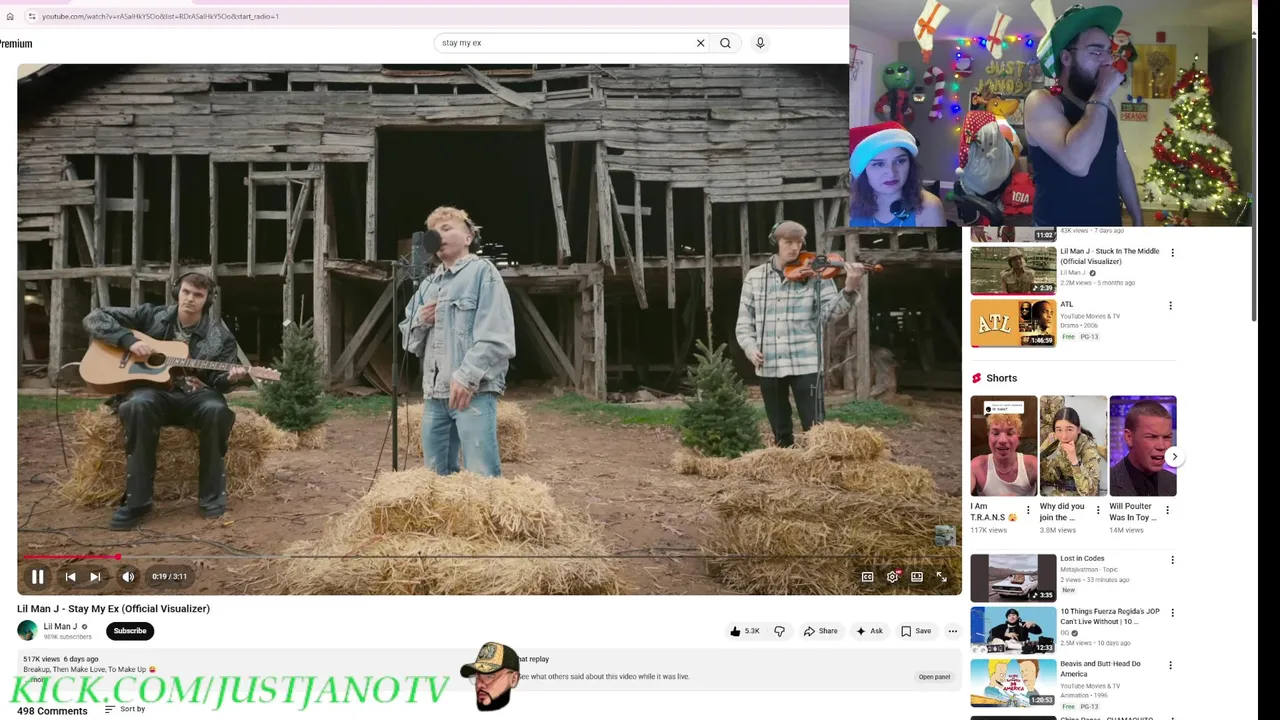The width and height of the screenshot is (1280, 720).
Task: Open 10 Things Fuerza Regida thumbnail
Action: click(x=1013, y=630)
